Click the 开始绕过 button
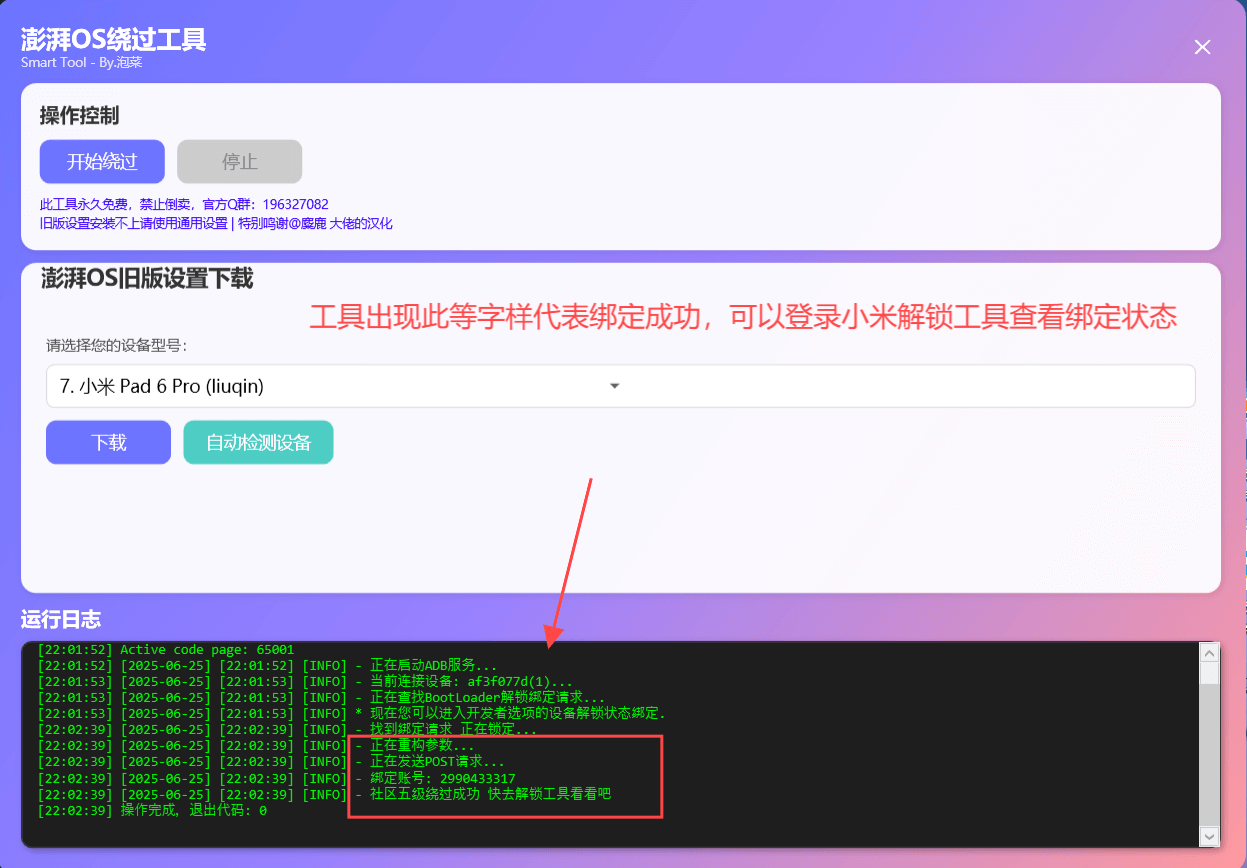This screenshot has height=868, width=1247. click(x=102, y=162)
